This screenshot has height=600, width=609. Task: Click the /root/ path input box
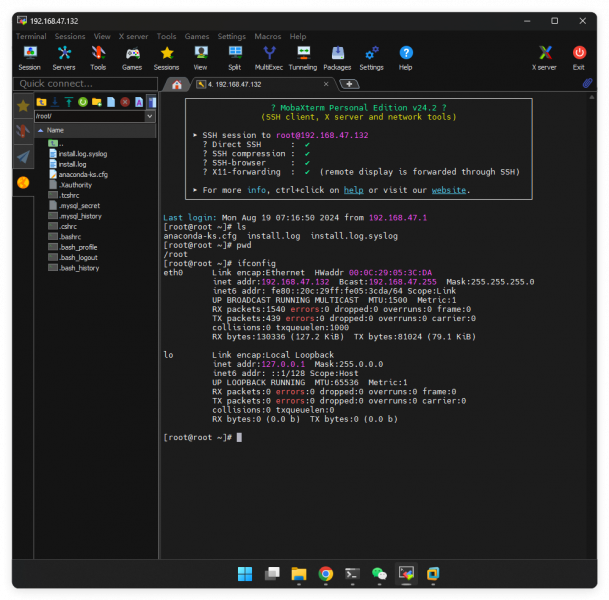pos(90,116)
